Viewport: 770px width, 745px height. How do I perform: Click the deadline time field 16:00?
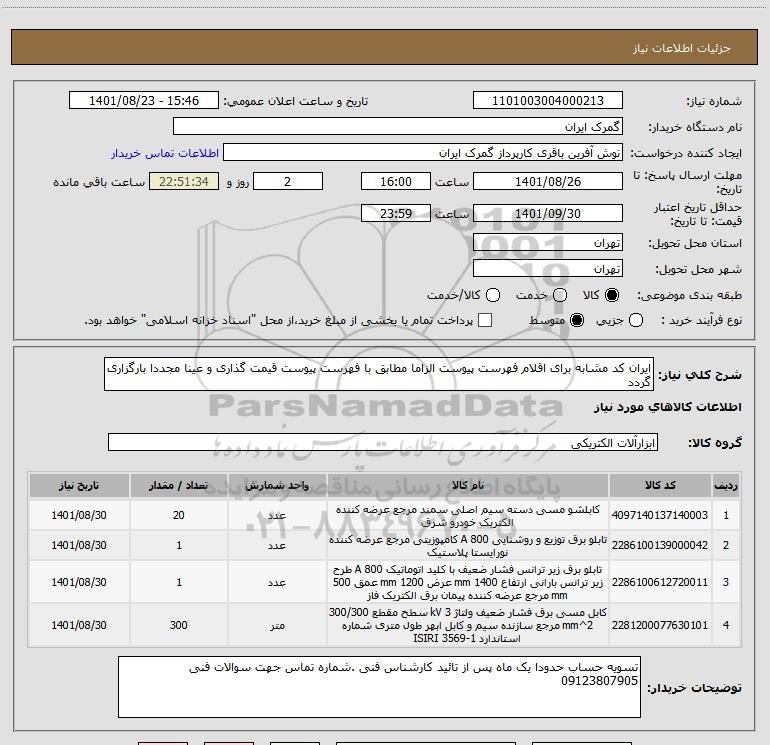pos(396,181)
